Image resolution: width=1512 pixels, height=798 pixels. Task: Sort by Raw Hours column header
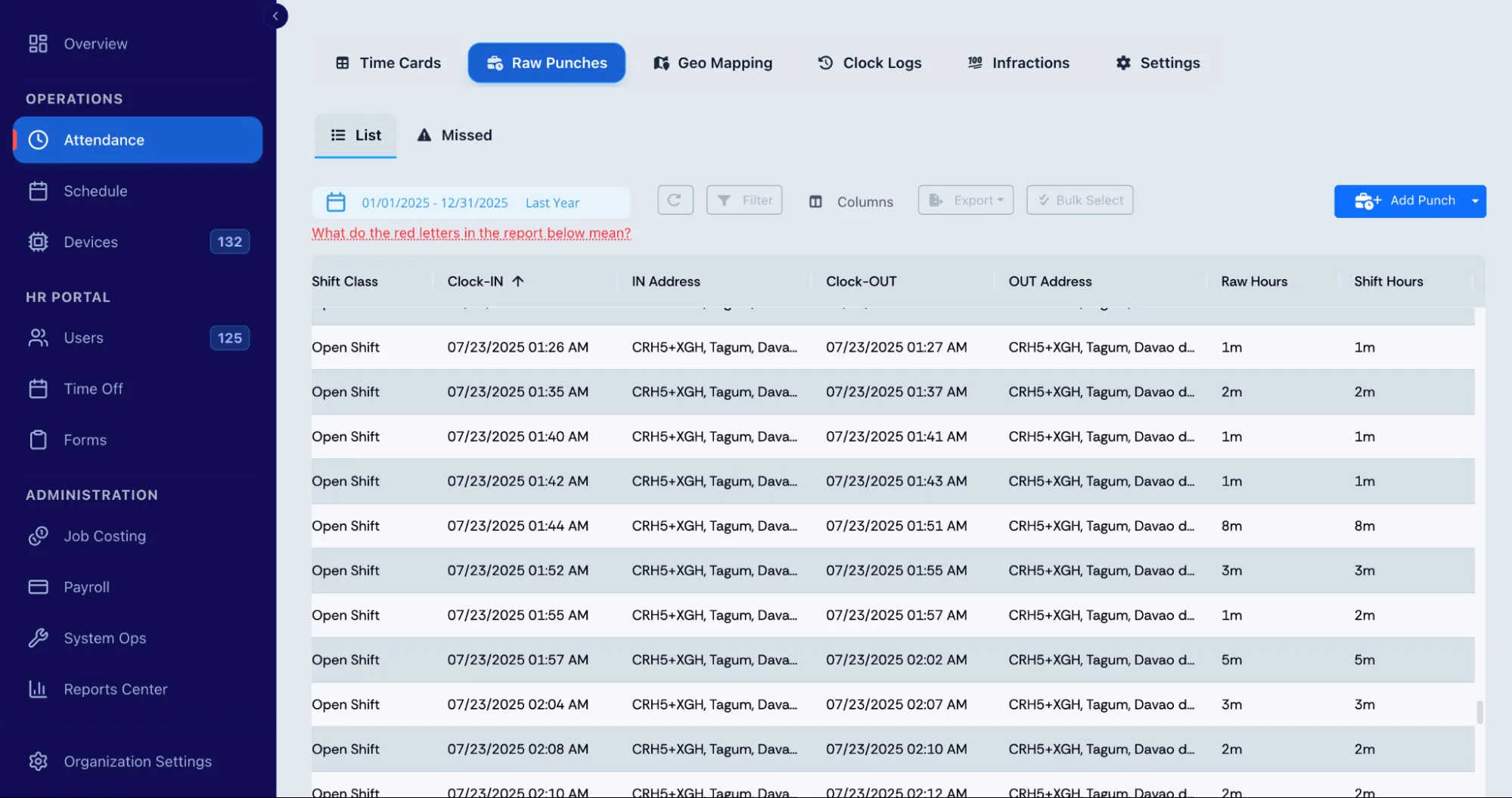pos(1254,281)
